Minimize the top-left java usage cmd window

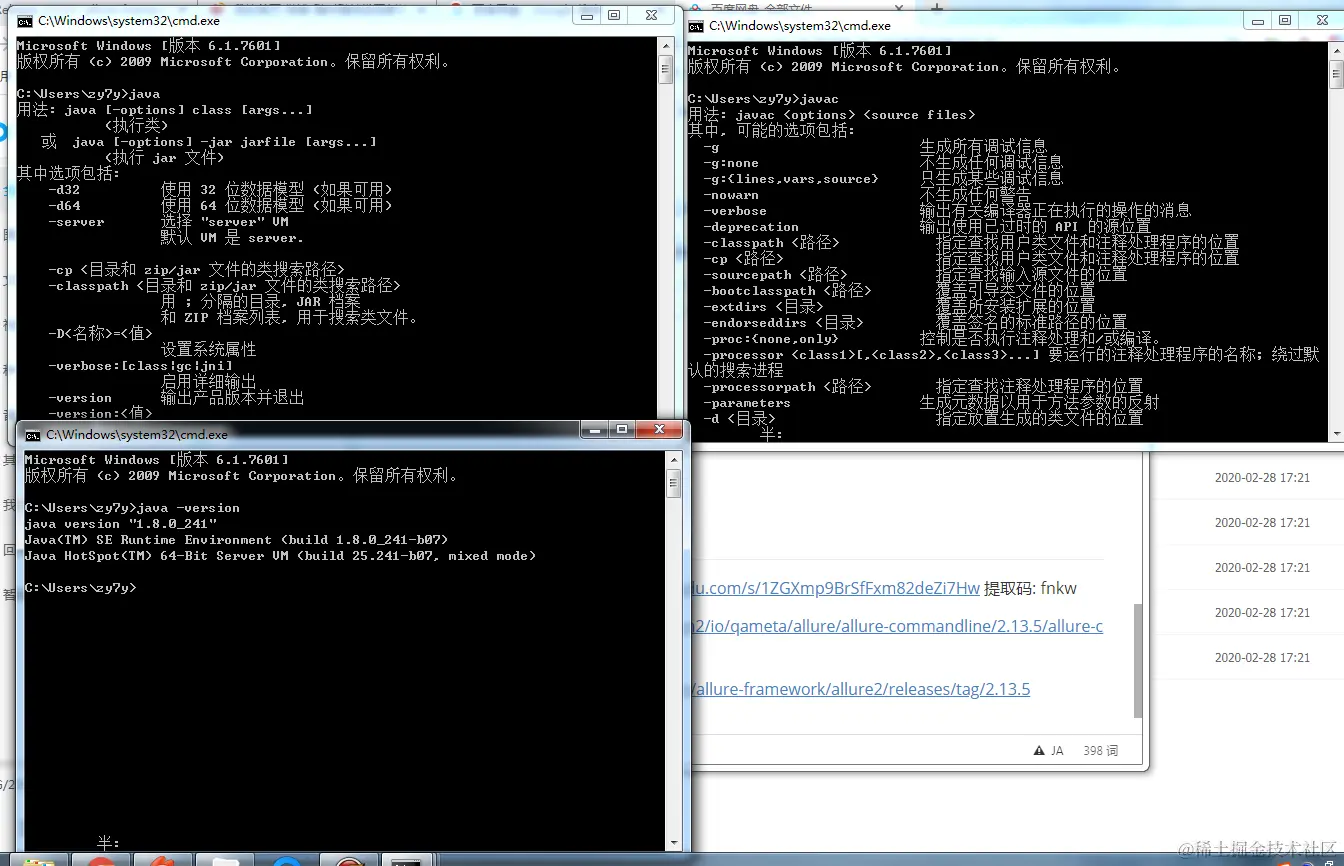pos(589,15)
